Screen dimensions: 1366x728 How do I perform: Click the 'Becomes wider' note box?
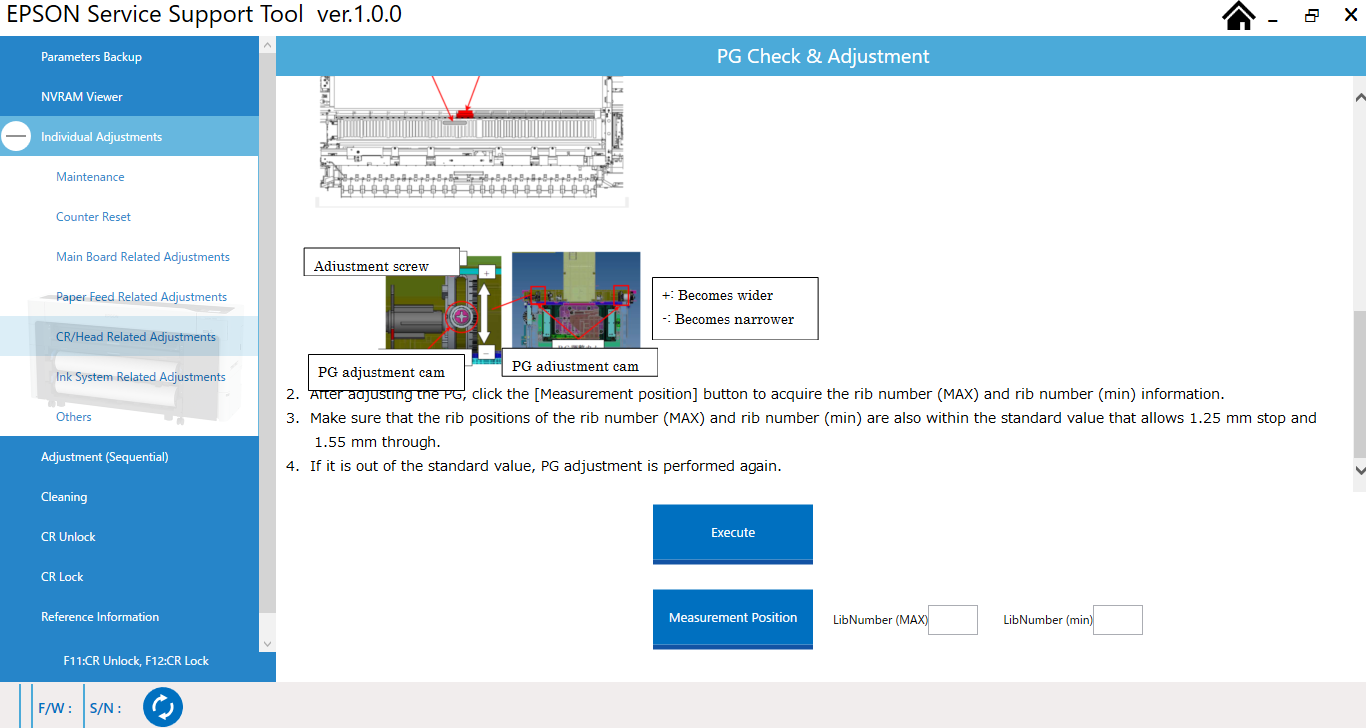(x=735, y=308)
